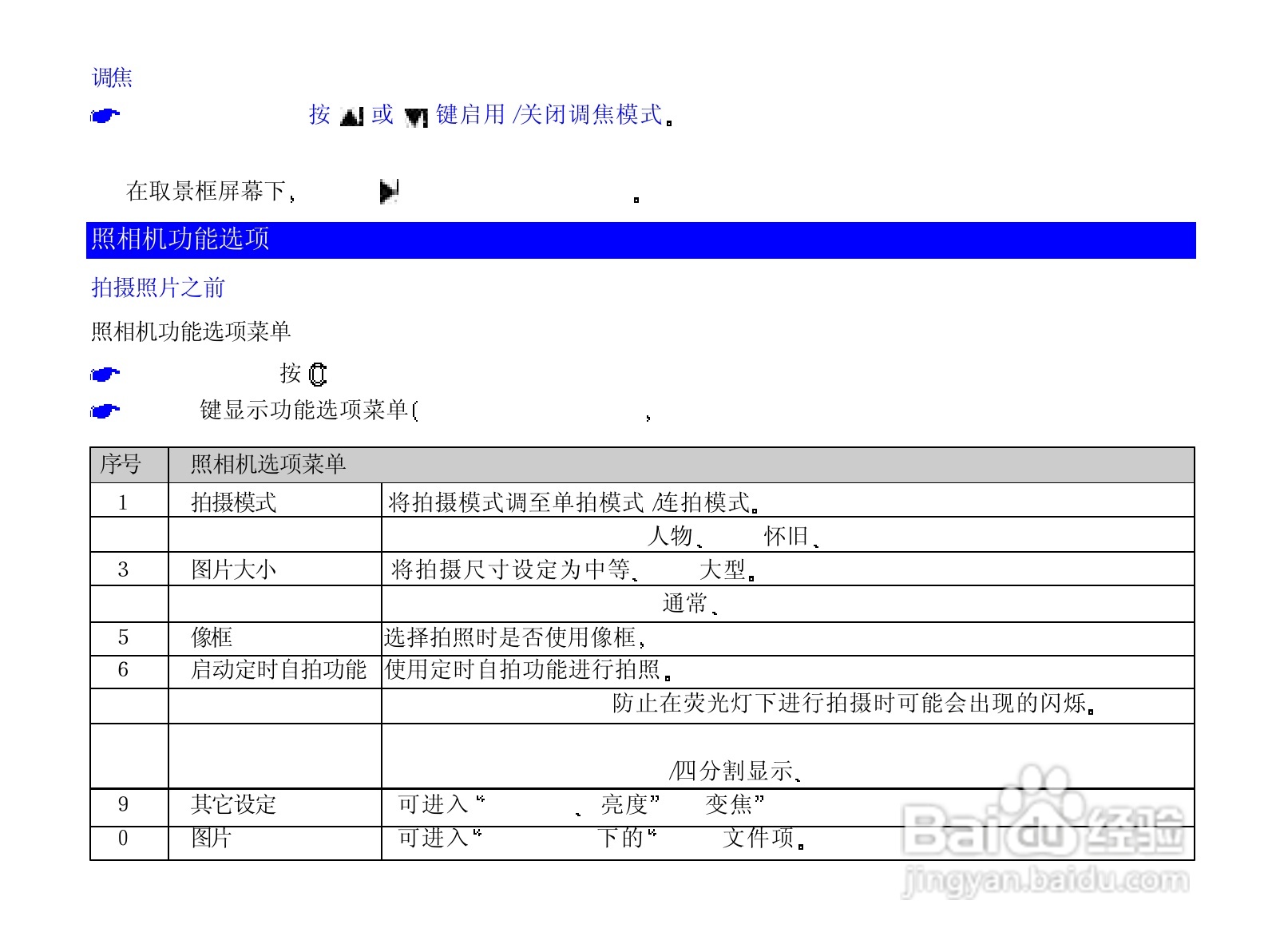Click the word '怀旧' in the table
1268x952 pixels.
[x=787, y=535]
